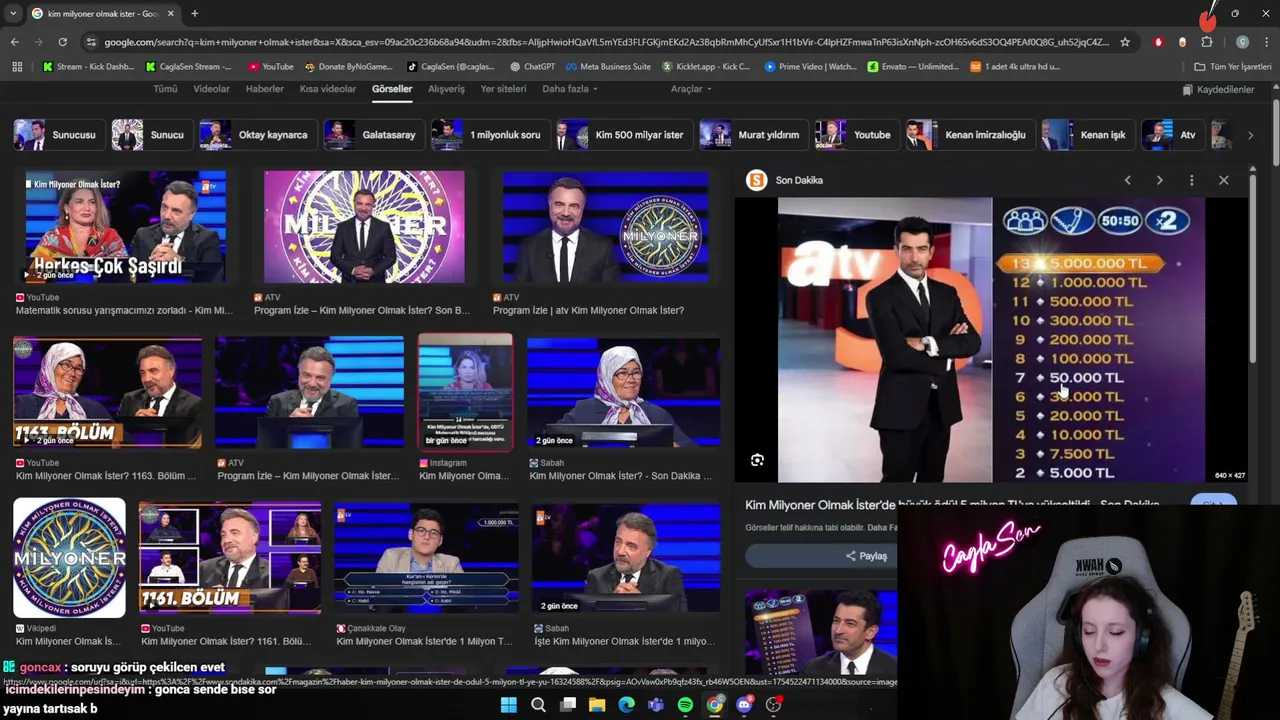The height and width of the screenshot is (720, 1280).
Task: Expand the Araçlar tools dropdown
Action: click(691, 89)
